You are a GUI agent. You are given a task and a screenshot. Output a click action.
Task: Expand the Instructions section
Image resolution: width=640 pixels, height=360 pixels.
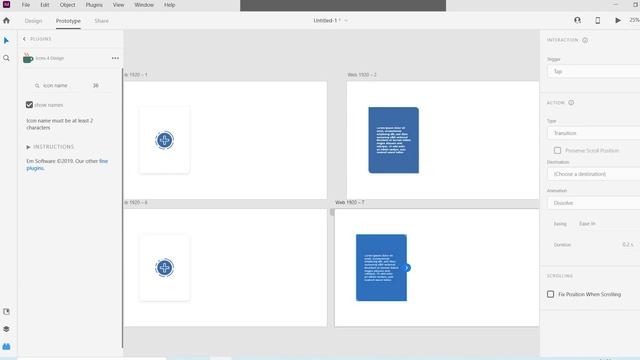(x=50, y=147)
